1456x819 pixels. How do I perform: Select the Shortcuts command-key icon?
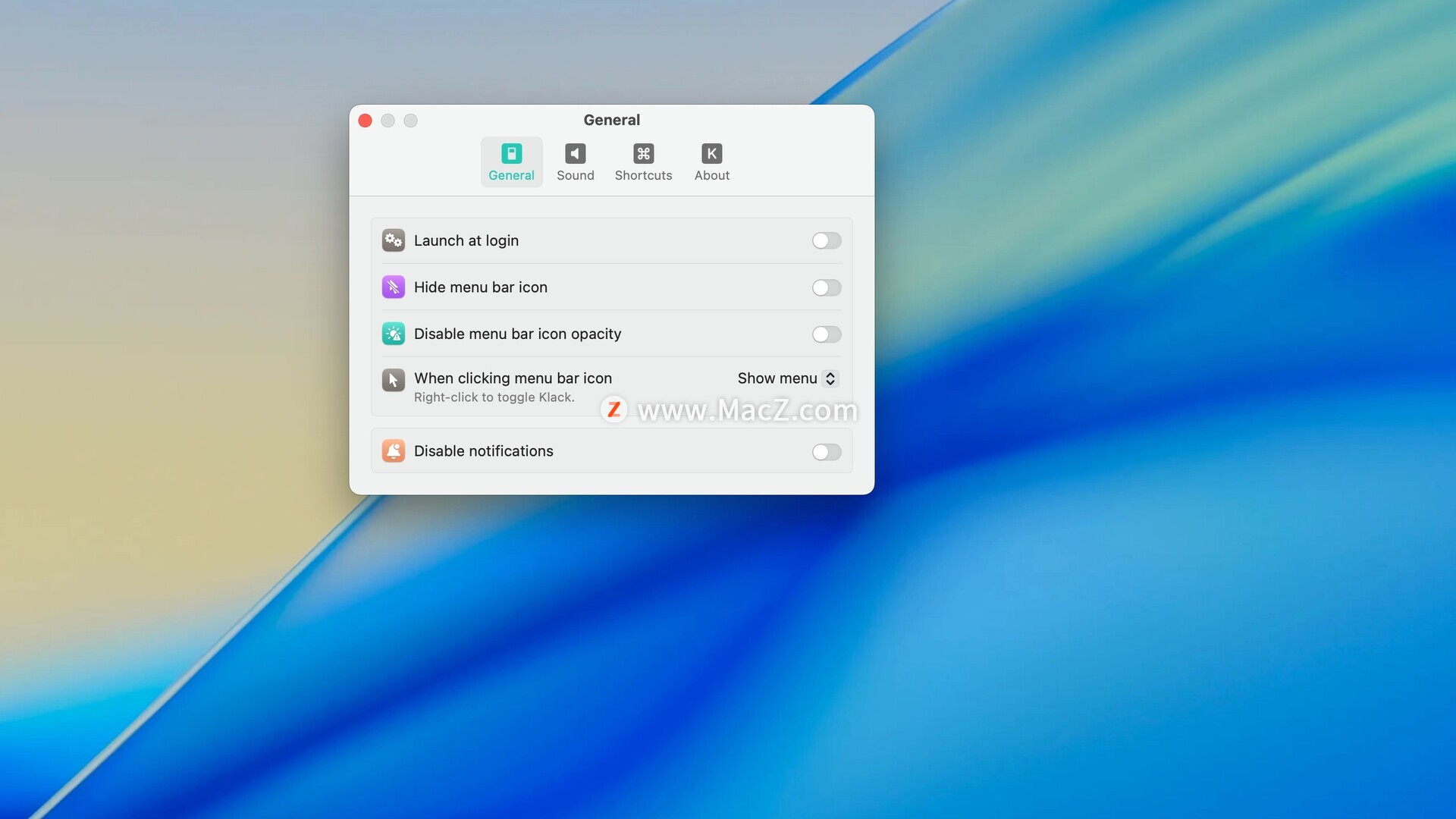(643, 154)
